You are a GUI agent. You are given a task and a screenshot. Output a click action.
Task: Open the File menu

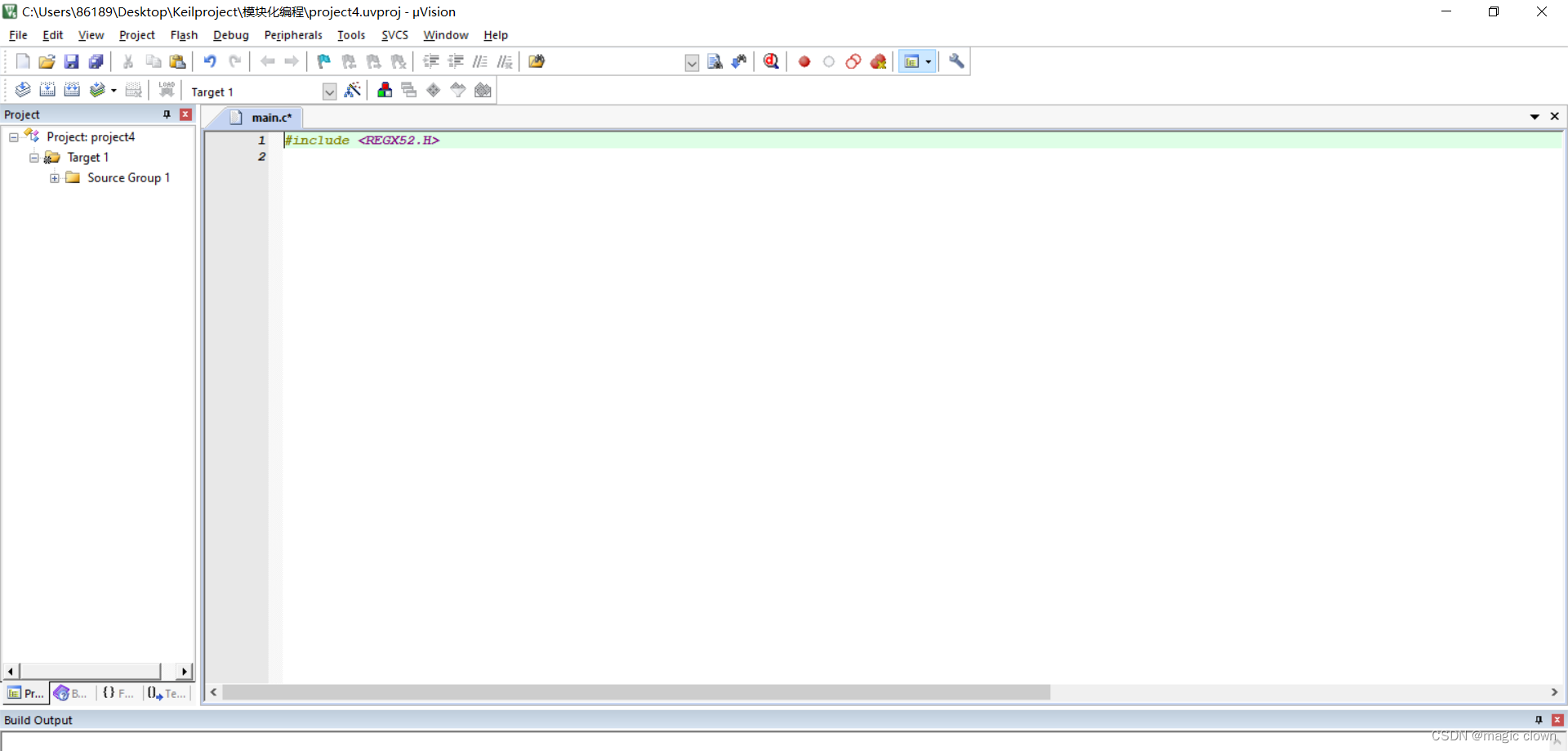[18, 35]
